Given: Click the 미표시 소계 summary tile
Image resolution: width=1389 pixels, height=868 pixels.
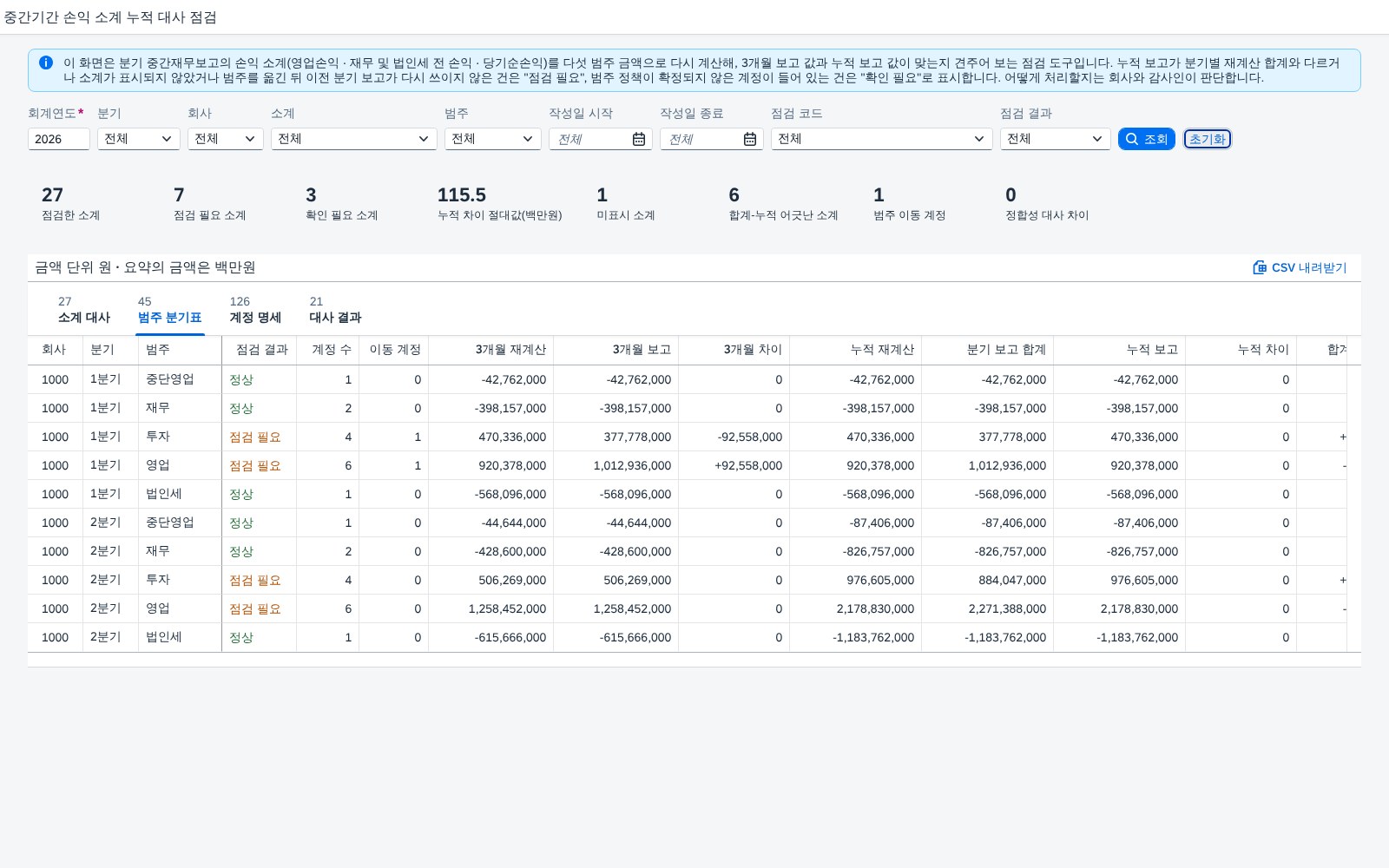Looking at the screenshot, I should click(626, 204).
